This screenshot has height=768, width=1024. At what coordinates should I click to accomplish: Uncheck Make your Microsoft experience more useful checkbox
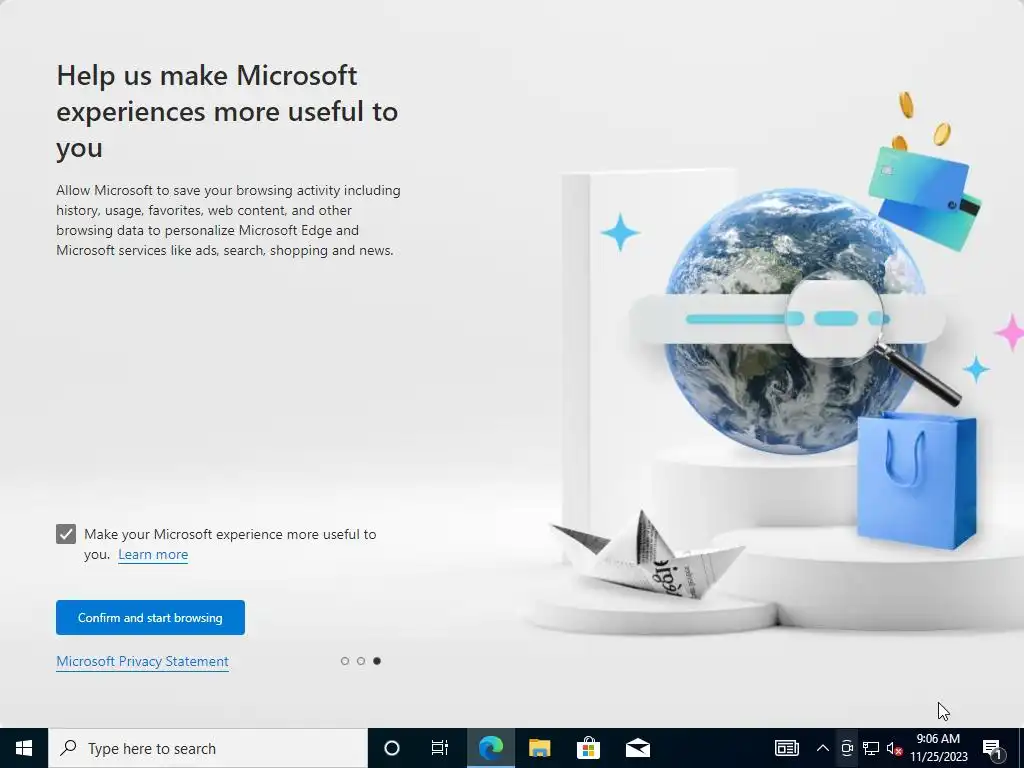coord(66,534)
